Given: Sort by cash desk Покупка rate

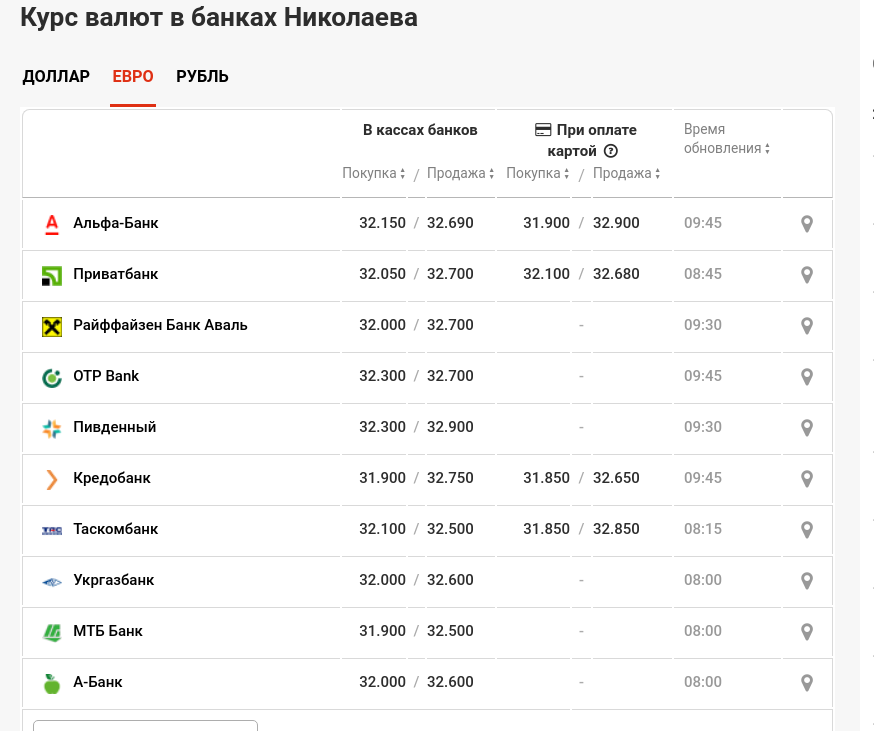Looking at the screenshot, I should pos(373,173).
